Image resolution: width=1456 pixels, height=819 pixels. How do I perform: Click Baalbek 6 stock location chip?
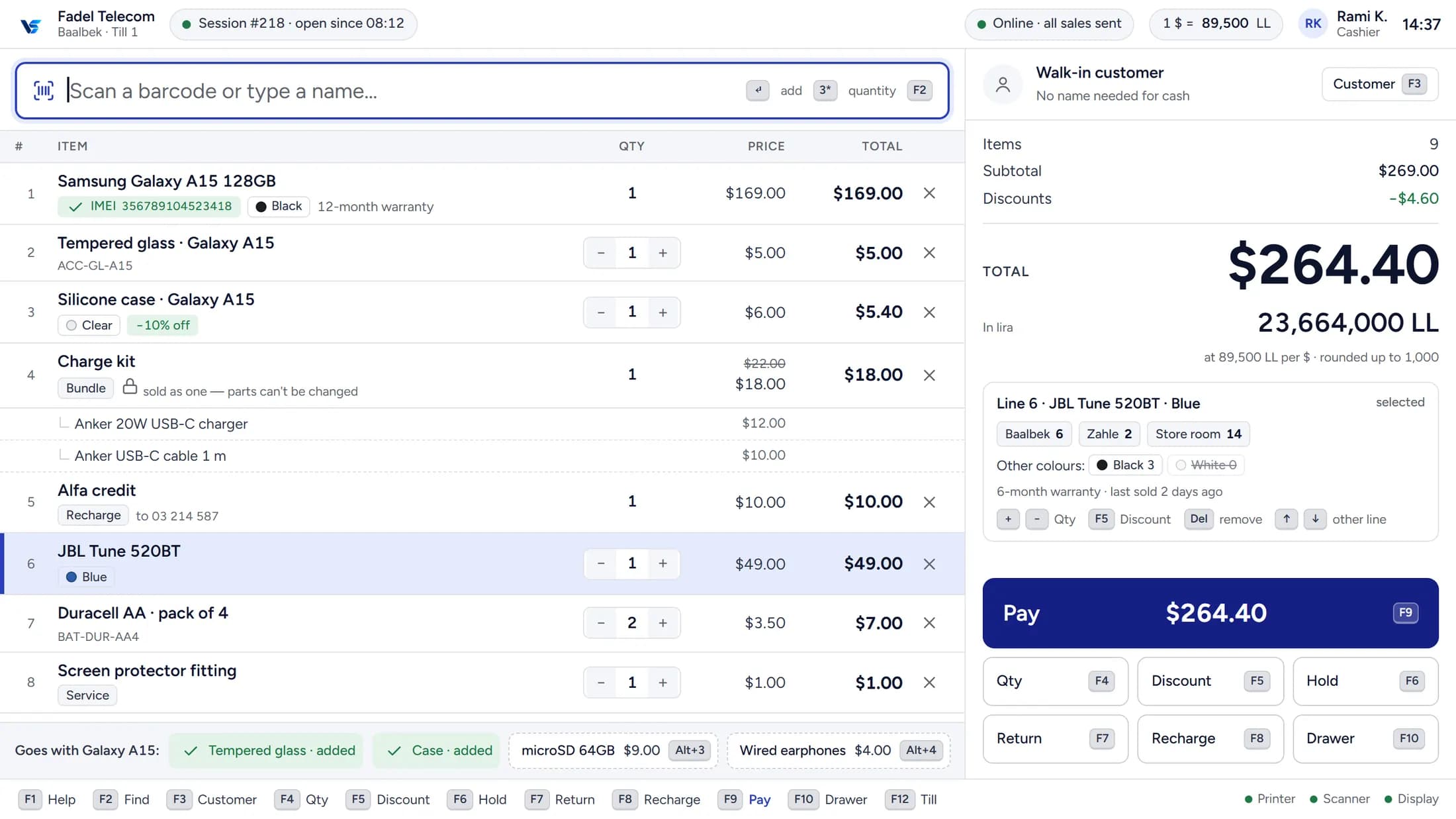point(1034,434)
